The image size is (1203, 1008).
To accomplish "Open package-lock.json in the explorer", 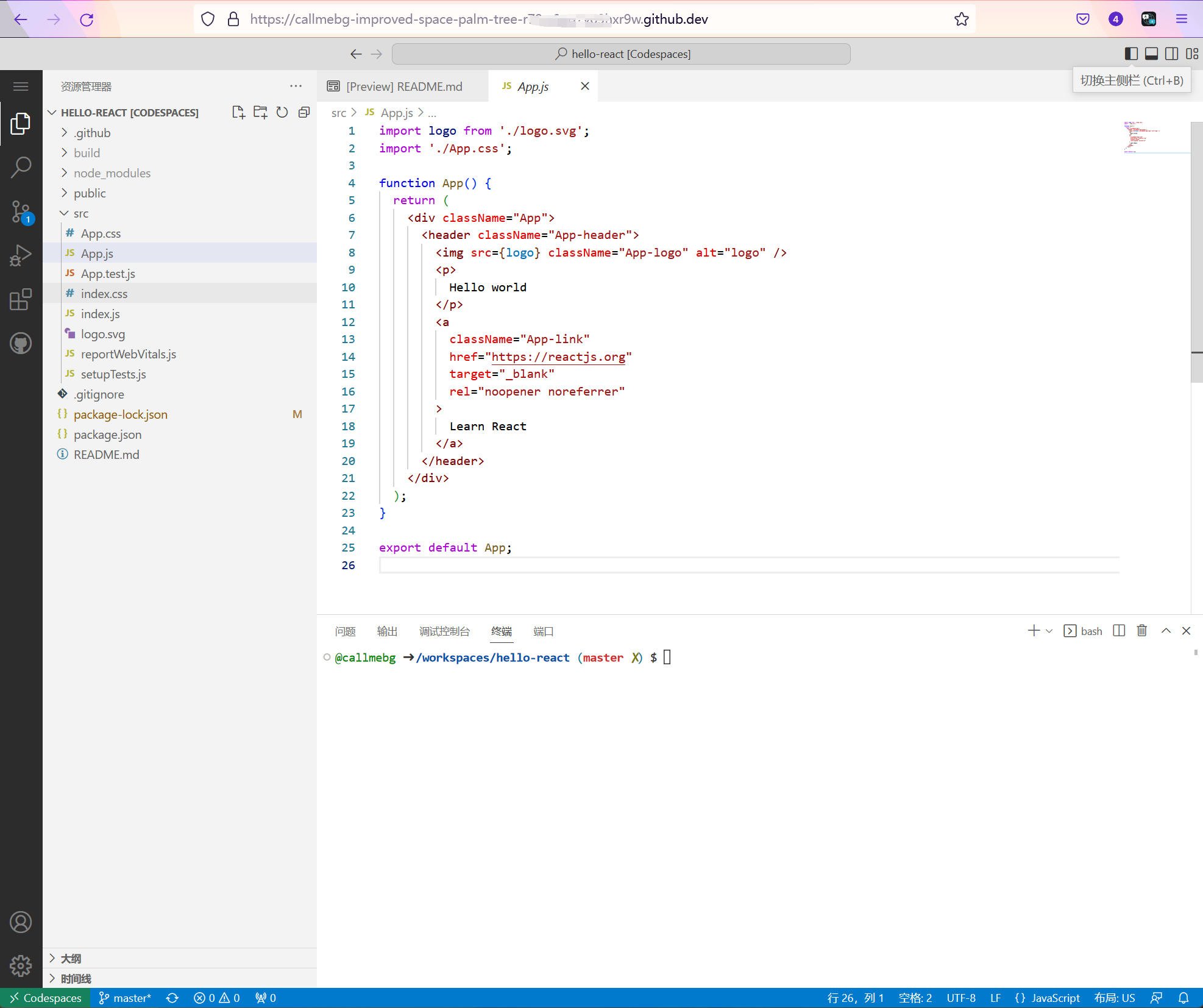I will 180,414.
